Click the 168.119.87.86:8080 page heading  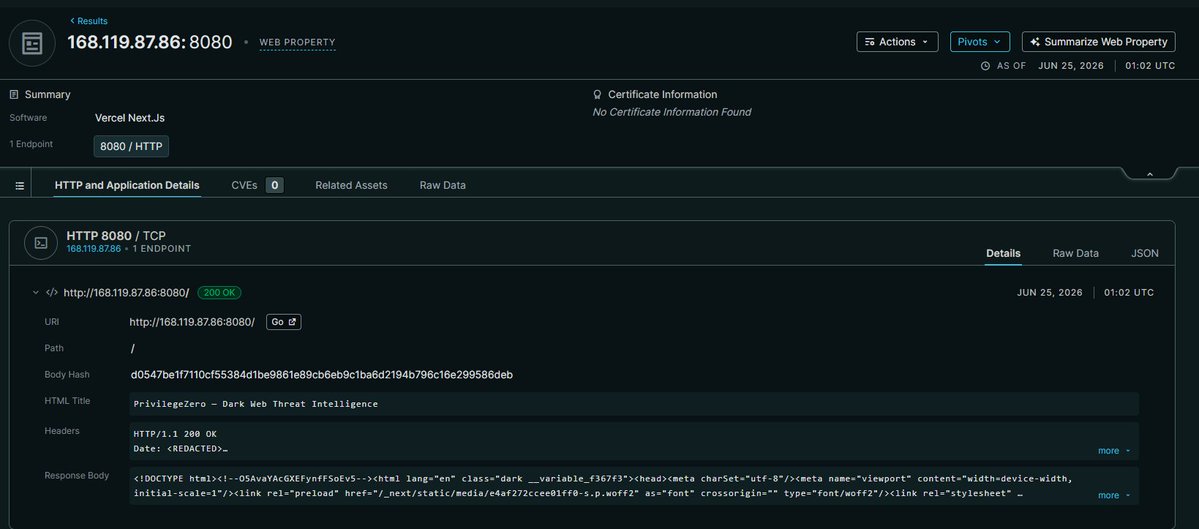(x=150, y=42)
